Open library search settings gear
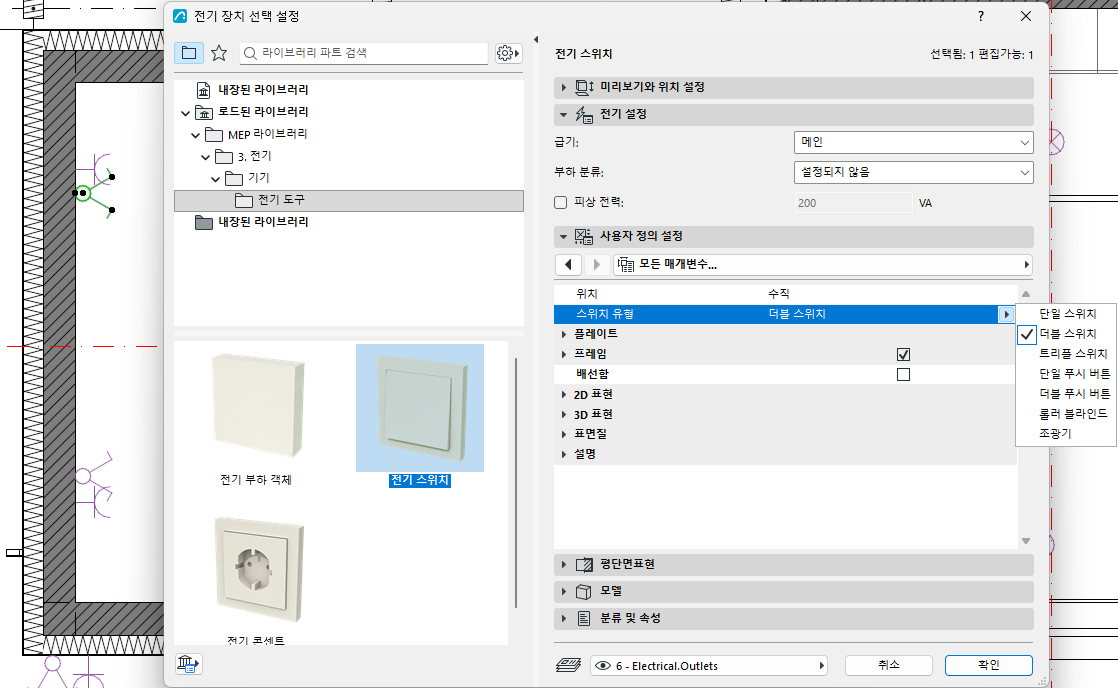Image resolution: width=1118 pixels, height=688 pixels. [x=508, y=53]
